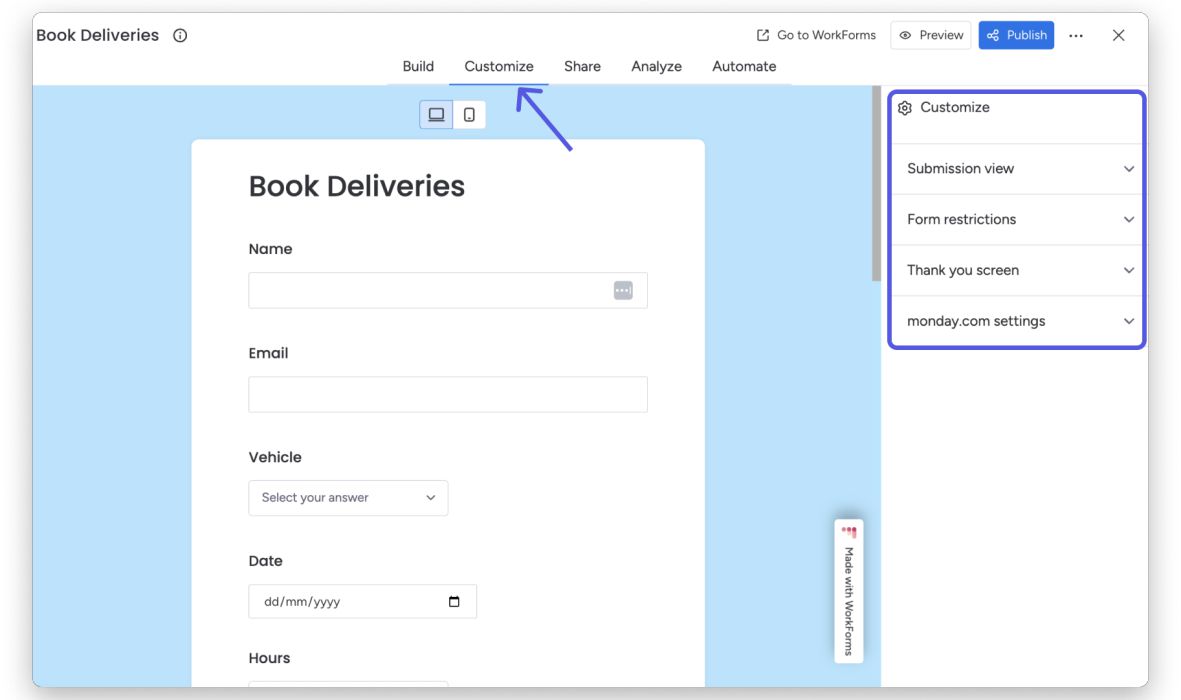Screen dimensions: 1181x700
Task: Switch to desktop preview mode
Action: [x=436, y=115]
